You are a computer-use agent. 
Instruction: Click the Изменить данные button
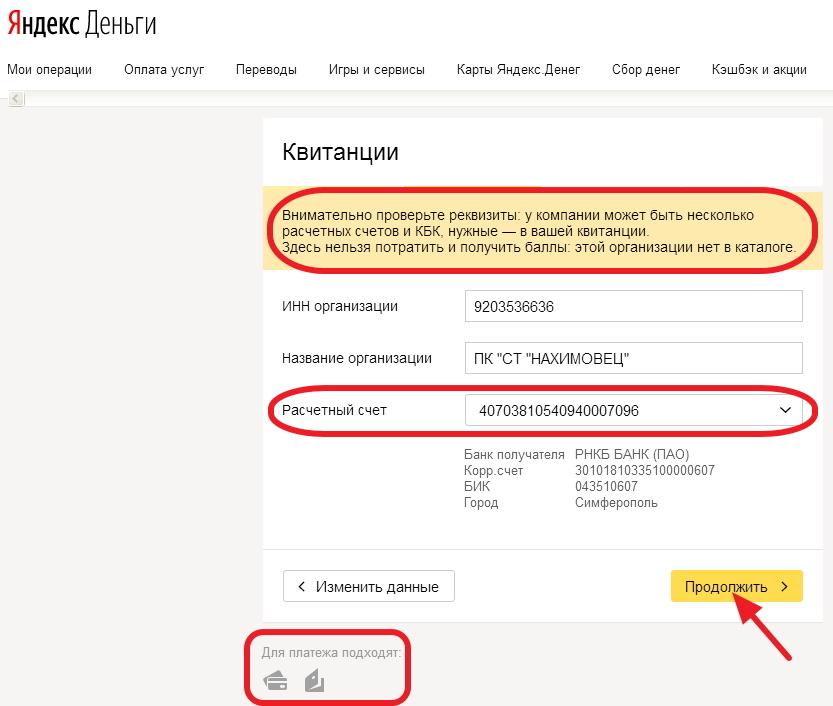click(368, 587)
